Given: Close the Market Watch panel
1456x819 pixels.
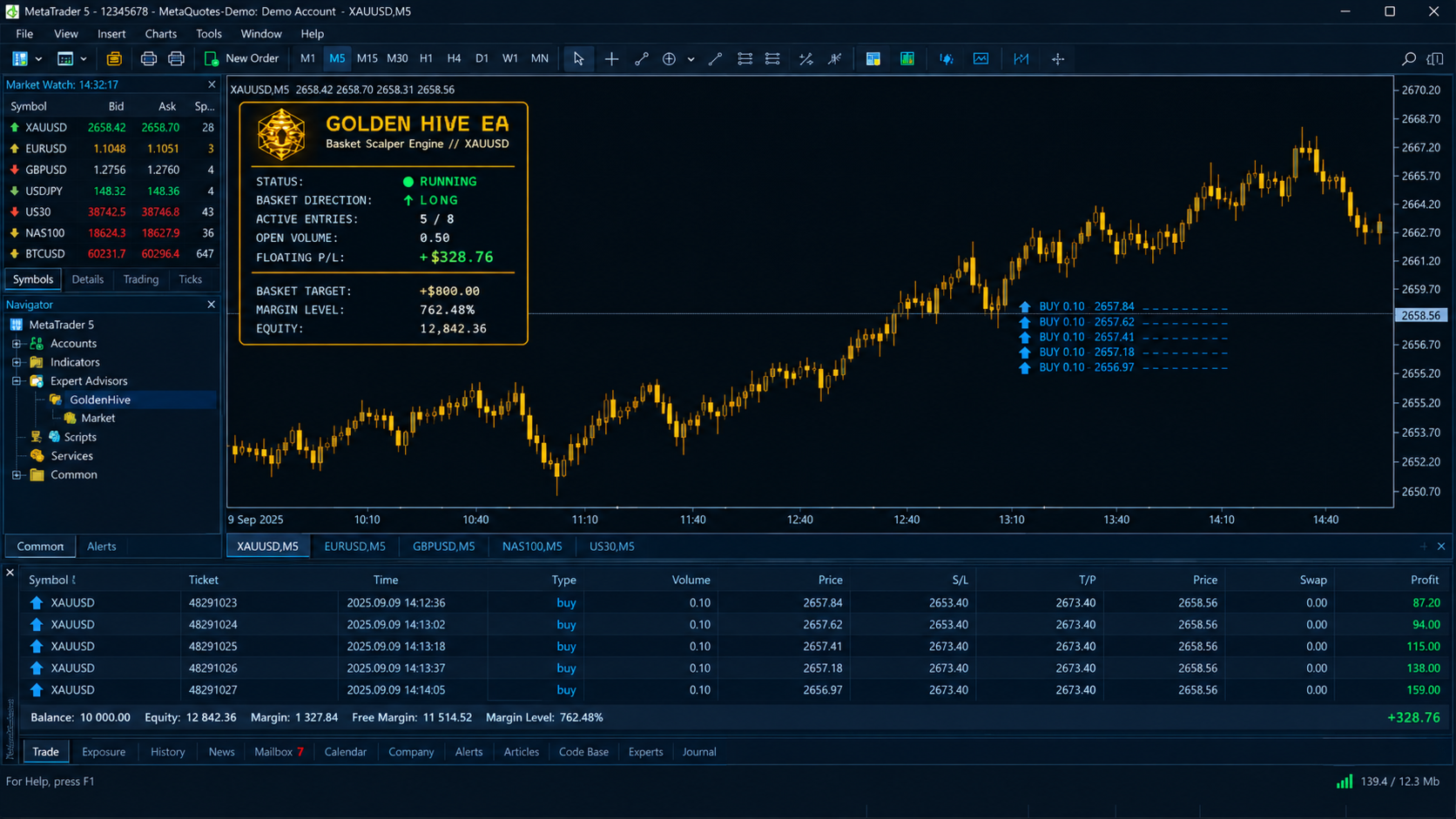Looking at the screenshot, I should point(212,84).
